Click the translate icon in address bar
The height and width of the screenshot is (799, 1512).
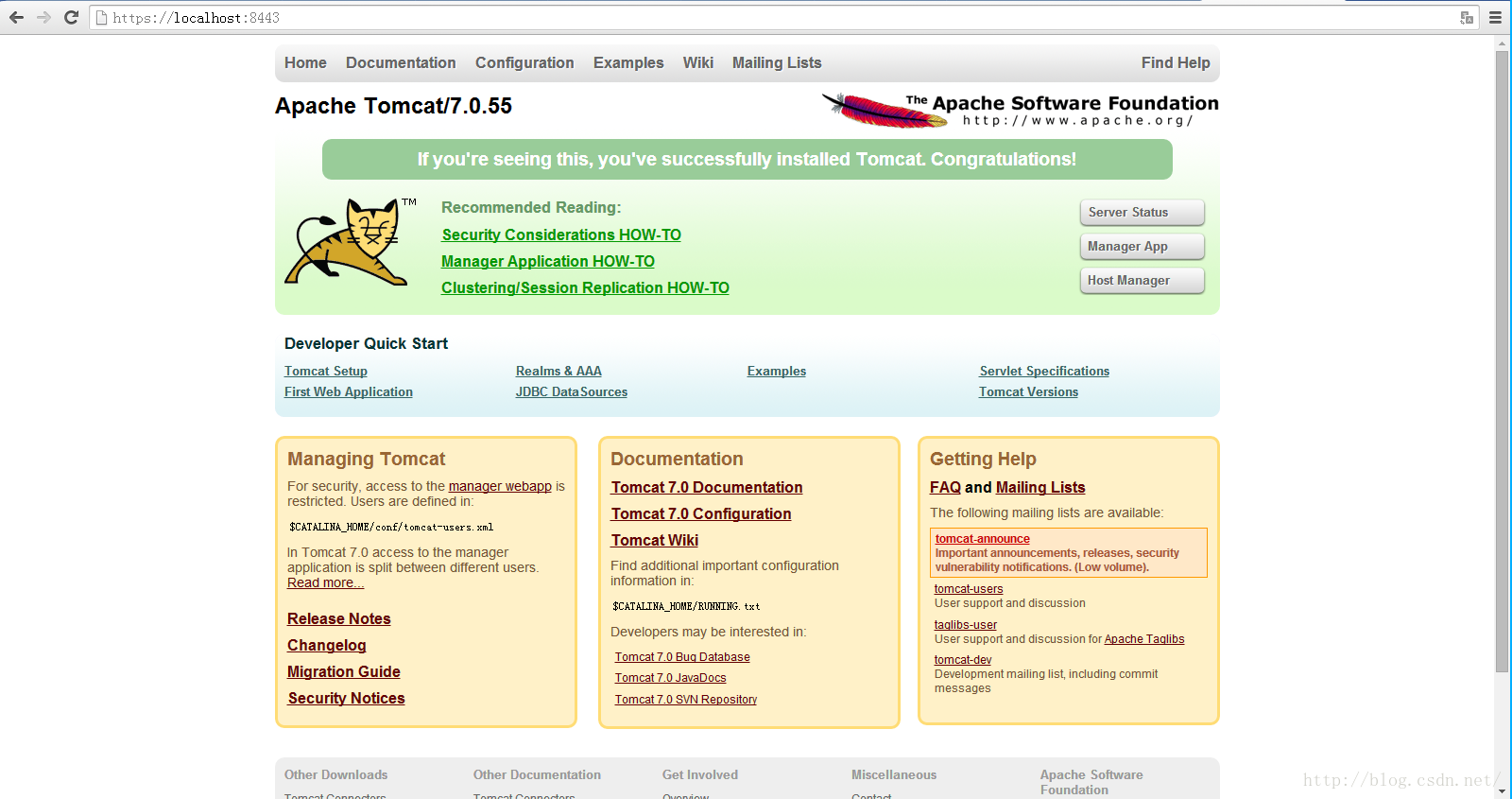click(x=1467, y=17)
